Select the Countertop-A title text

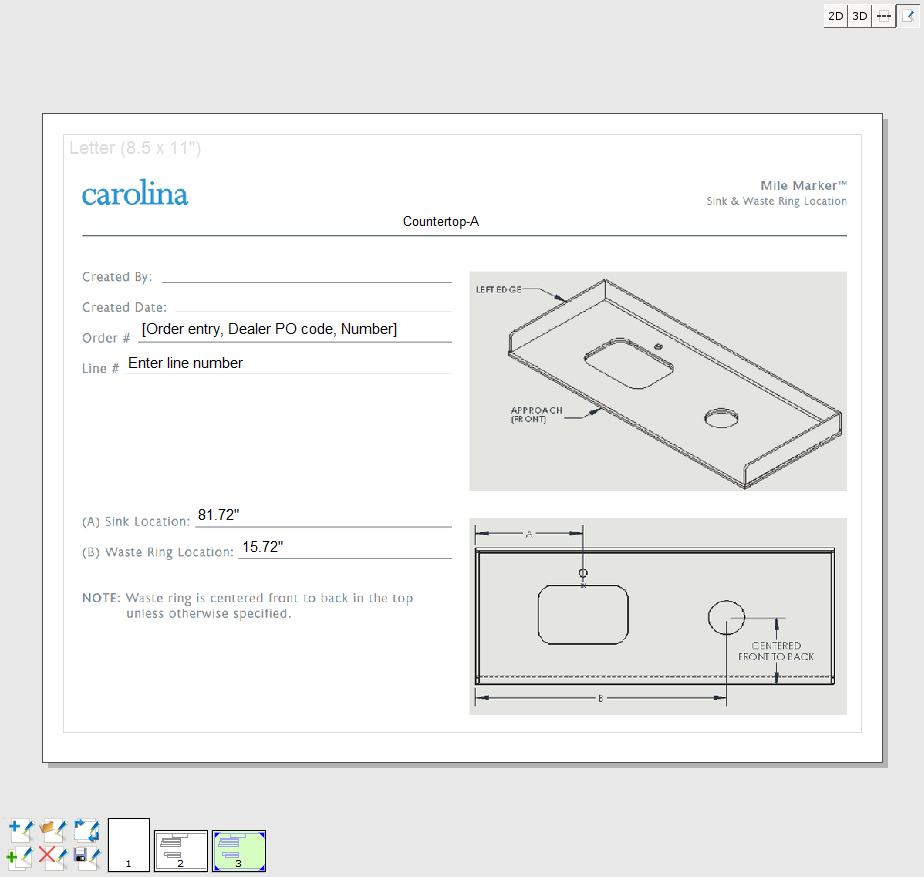point(441,222)
